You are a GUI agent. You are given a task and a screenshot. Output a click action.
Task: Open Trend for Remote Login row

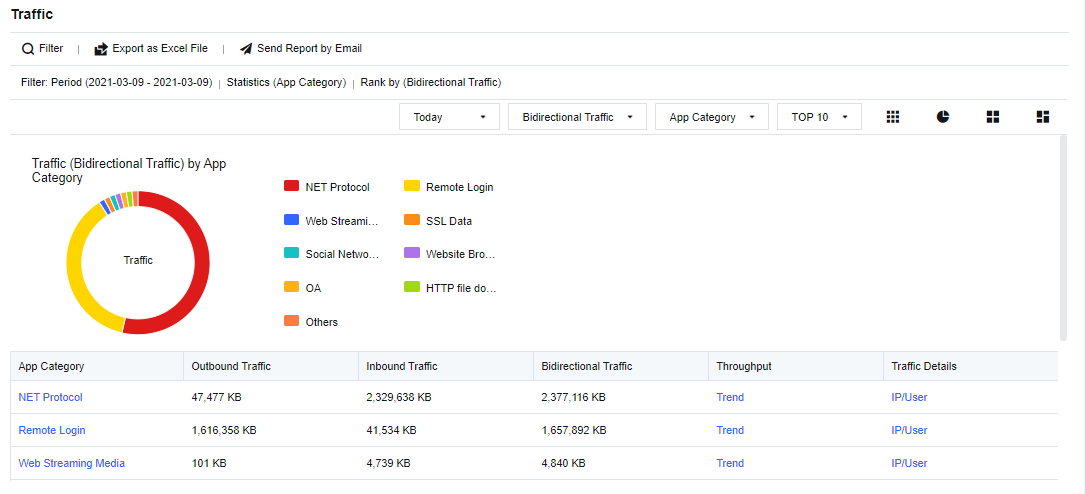[730, 430]
